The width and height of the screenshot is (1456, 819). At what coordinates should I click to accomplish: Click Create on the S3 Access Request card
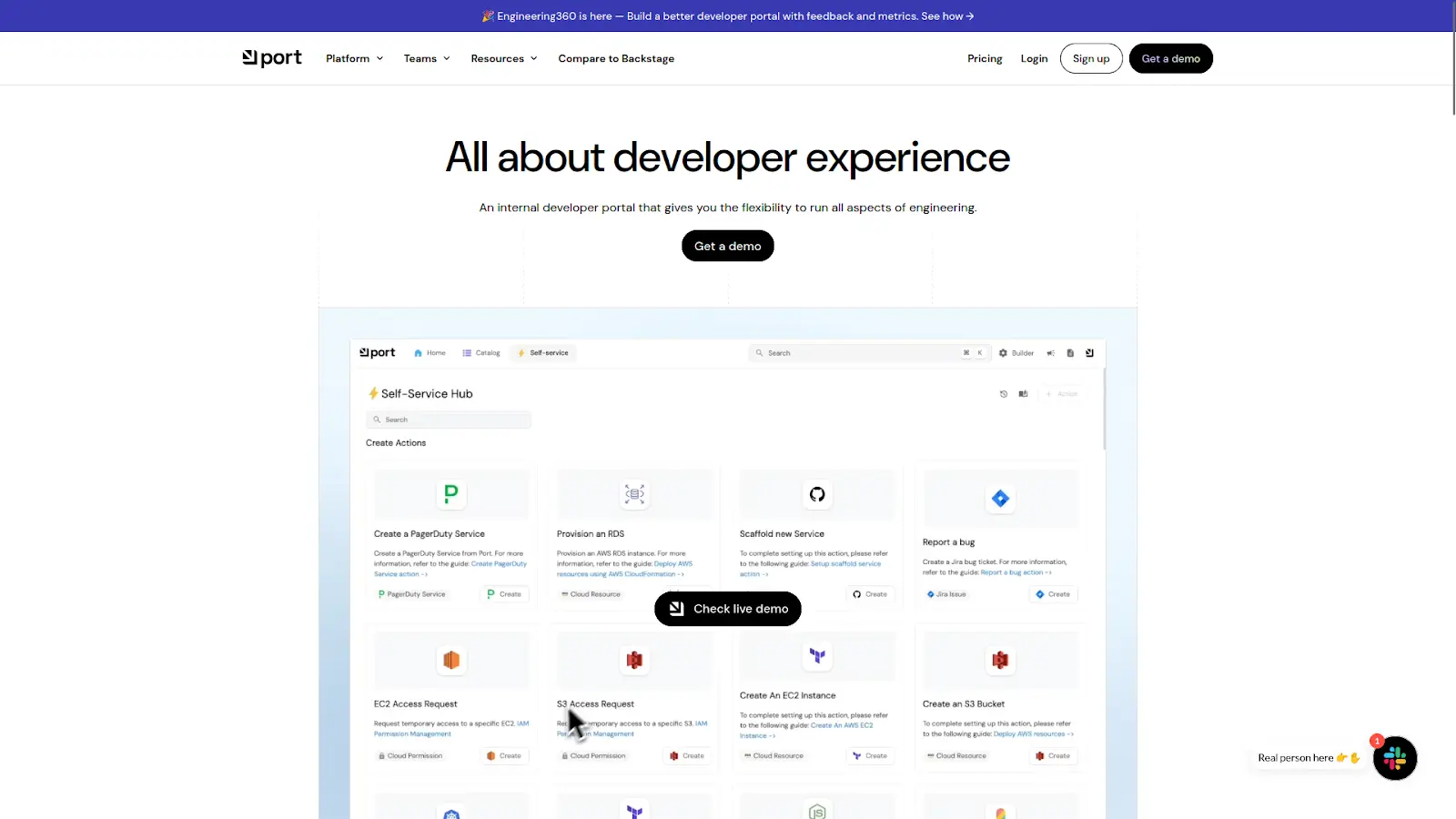tap(687, 755)
